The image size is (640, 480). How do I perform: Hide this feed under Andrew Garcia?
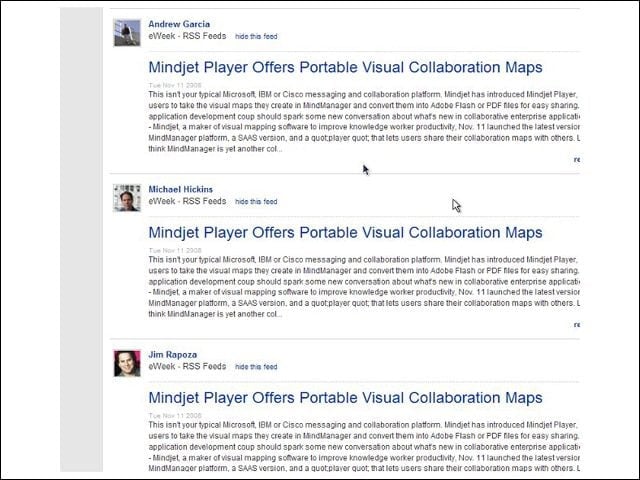click(x=256, y=36)
